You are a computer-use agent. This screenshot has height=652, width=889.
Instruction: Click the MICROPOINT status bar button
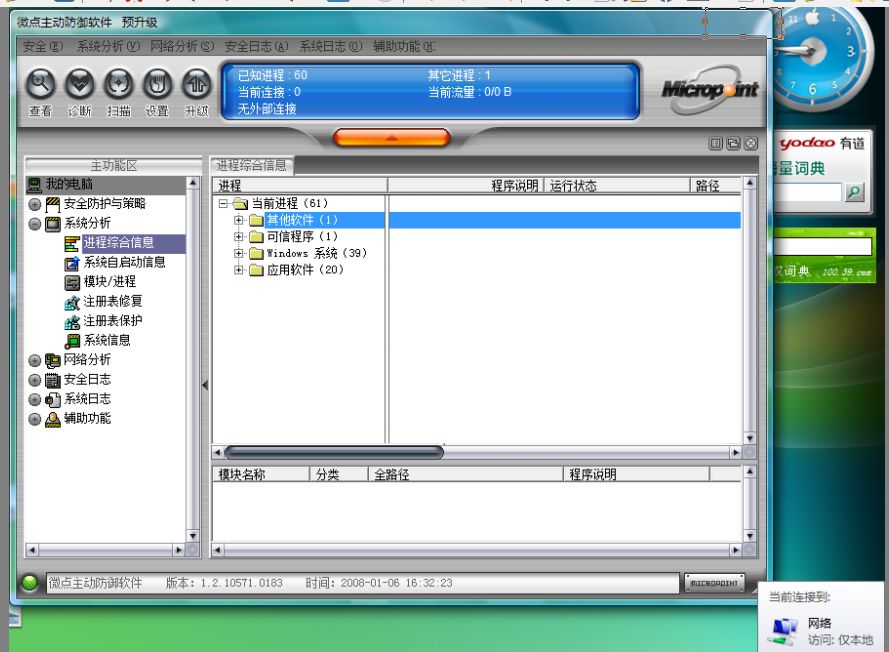[x=714, y=582]
